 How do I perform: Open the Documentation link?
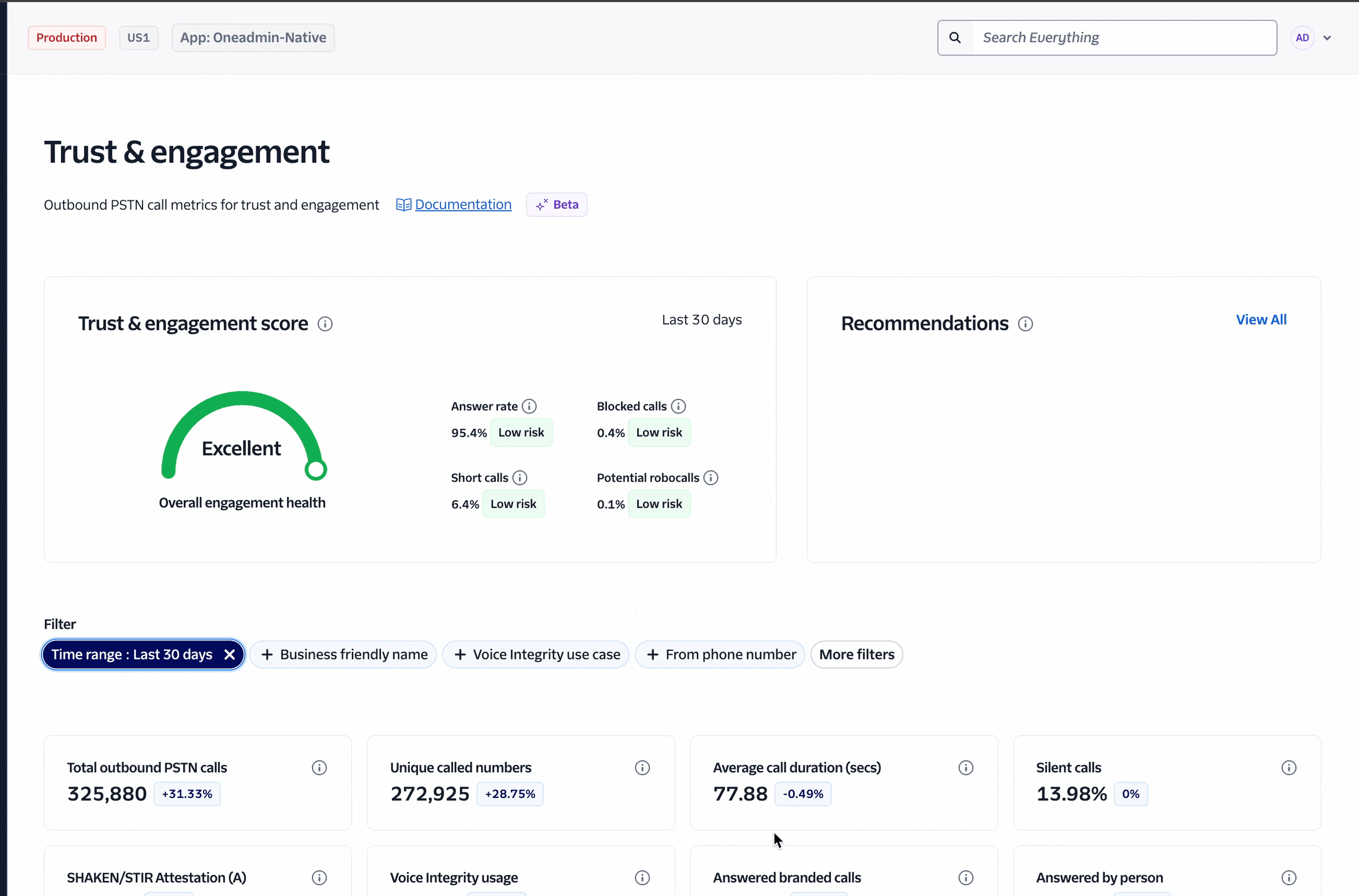tap(463, 205)
